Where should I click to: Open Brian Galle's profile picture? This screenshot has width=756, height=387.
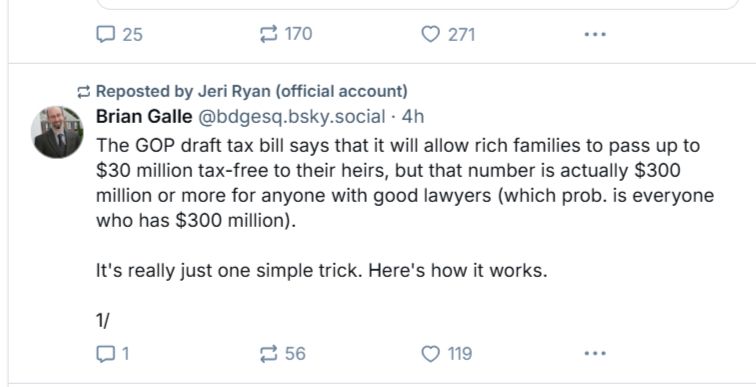(57, 132)
